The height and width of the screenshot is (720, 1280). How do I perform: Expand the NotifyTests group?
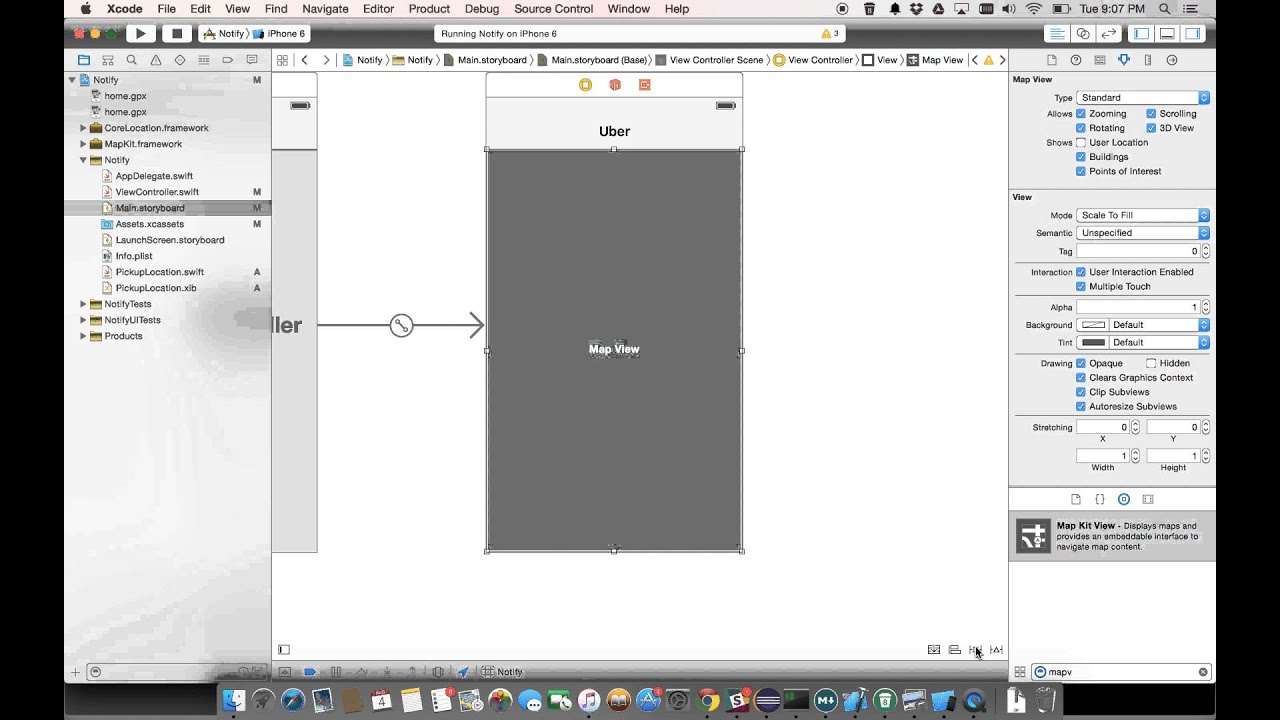pos(83,304)
